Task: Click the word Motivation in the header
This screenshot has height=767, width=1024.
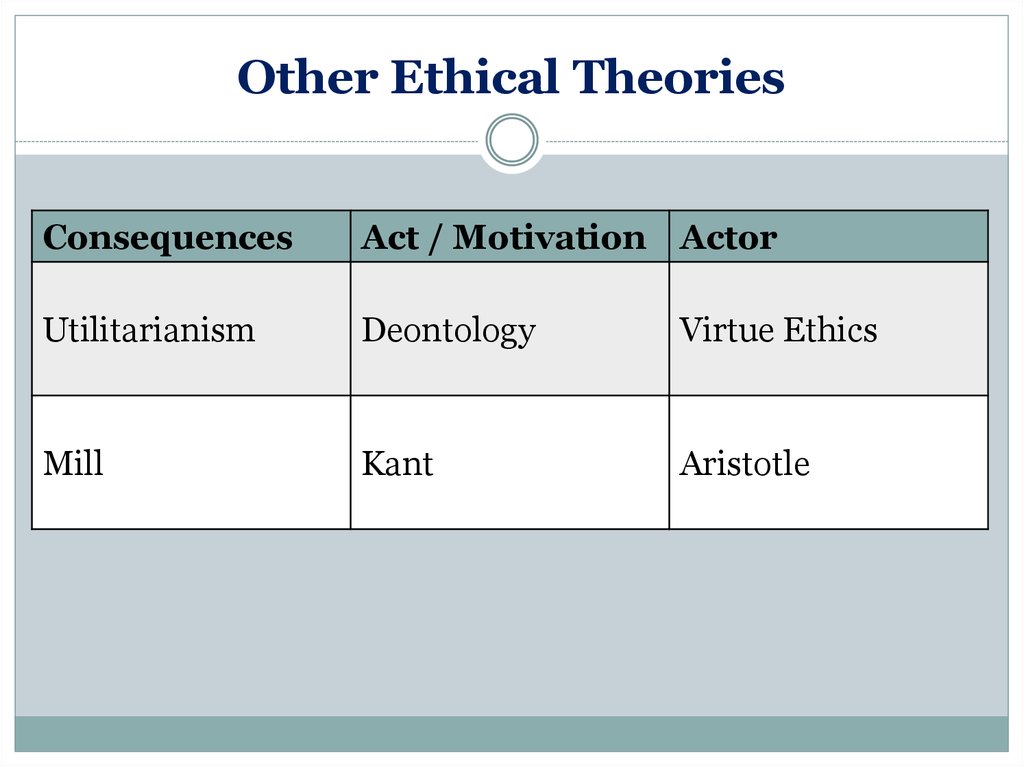Action: coord(549,237)
